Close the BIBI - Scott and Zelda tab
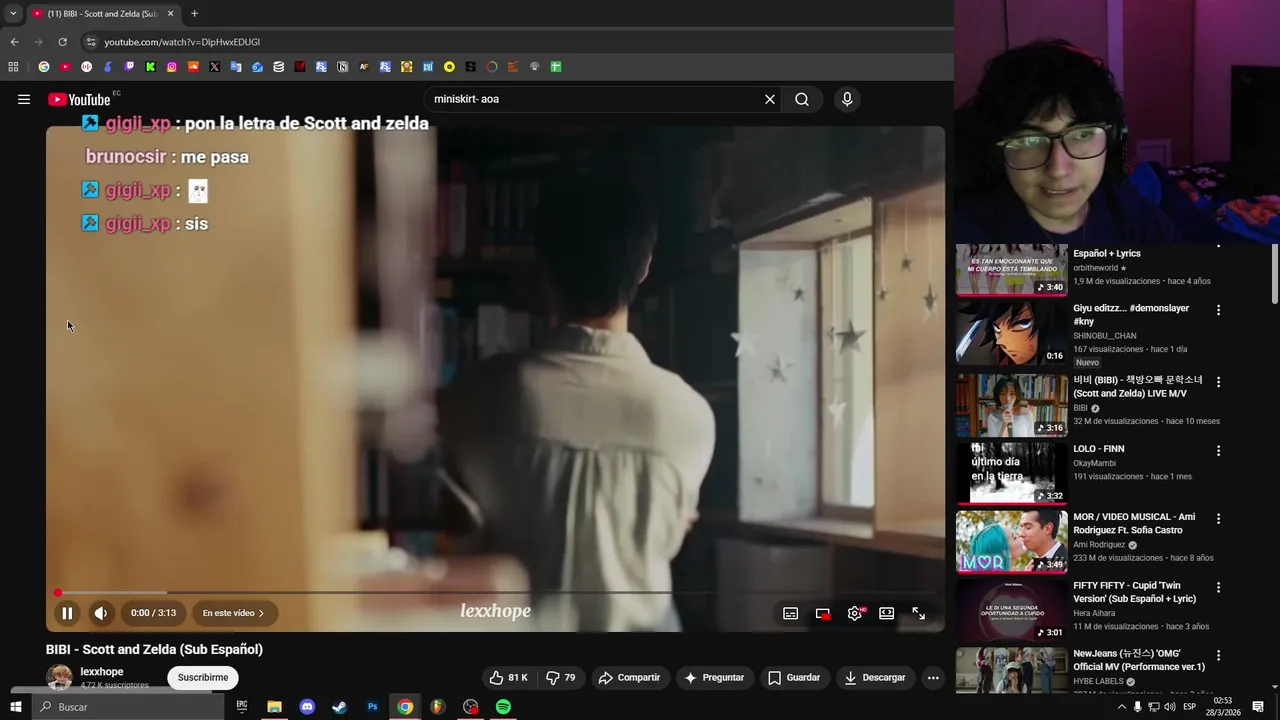 click(170, 14)
